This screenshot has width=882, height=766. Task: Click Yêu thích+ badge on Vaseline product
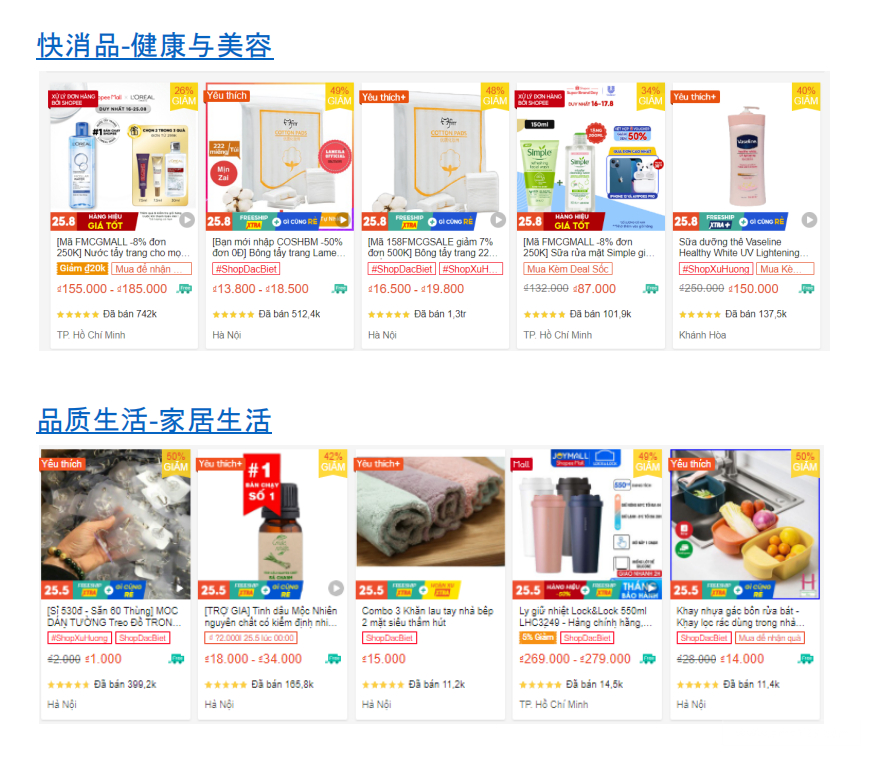point(695,97)
